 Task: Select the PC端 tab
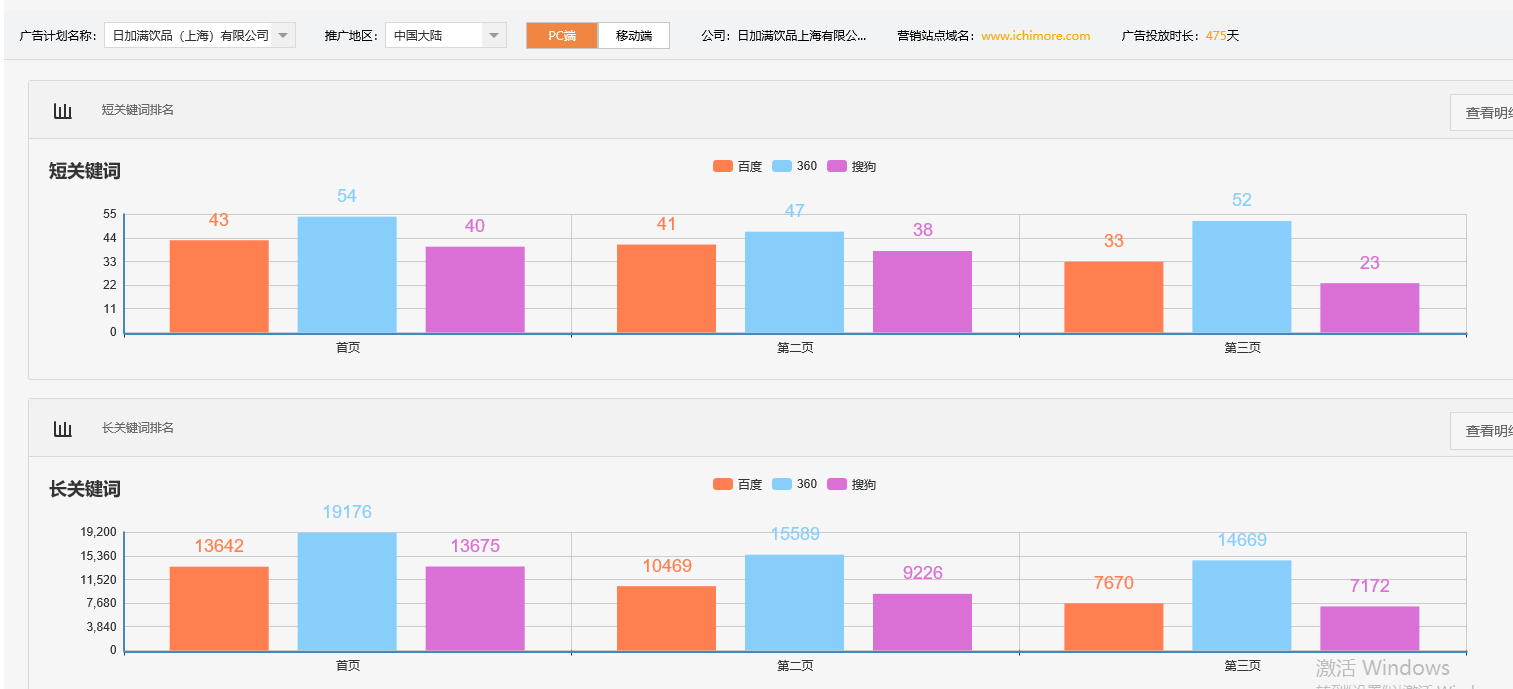(x=562, y=36)
